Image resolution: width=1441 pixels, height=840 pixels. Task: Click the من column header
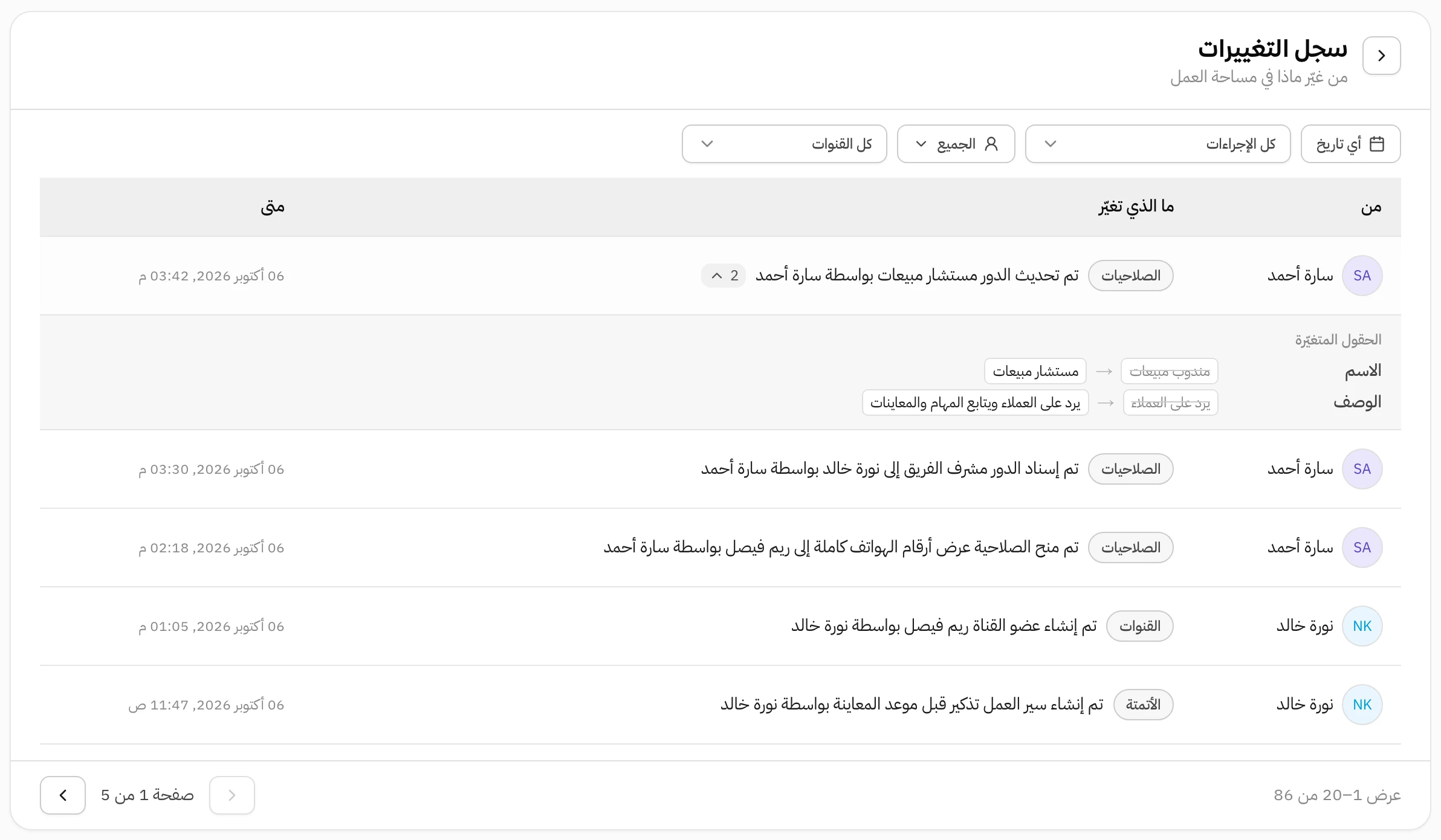[1371, 207]
